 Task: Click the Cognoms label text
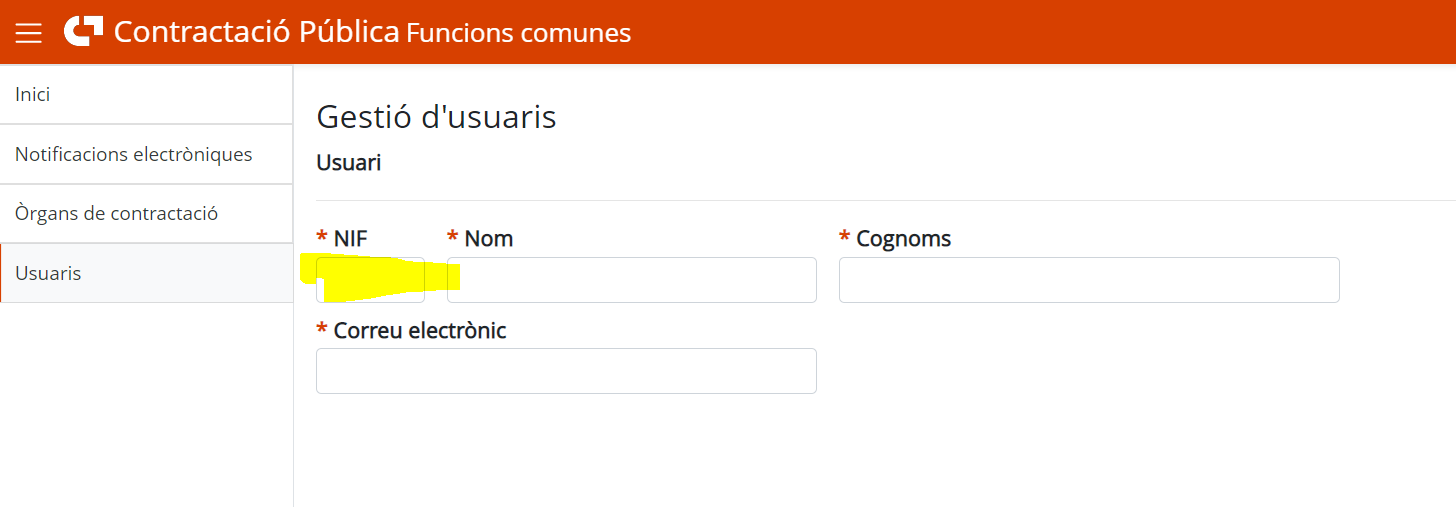click(904, 239)
